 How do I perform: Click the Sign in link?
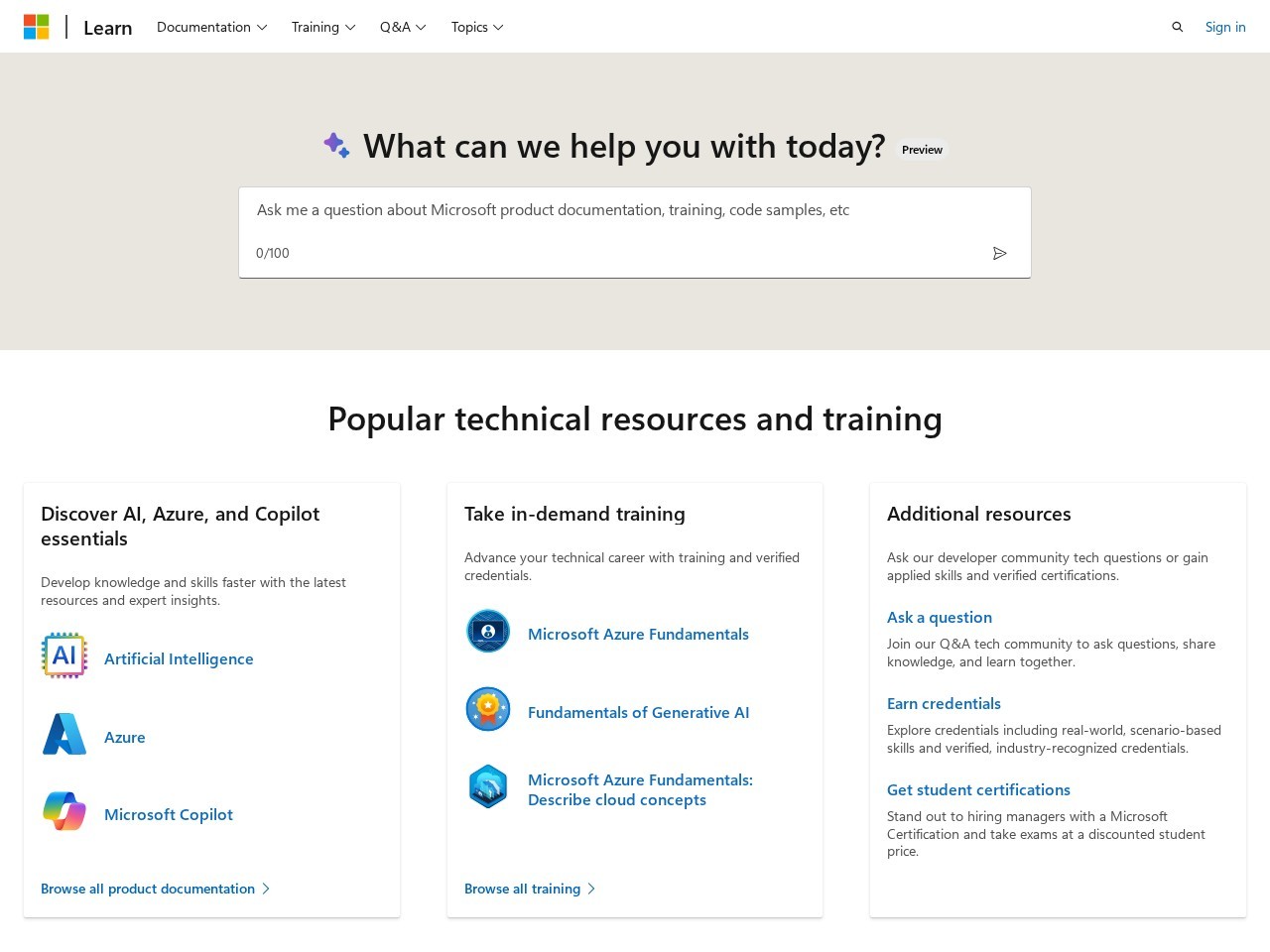point(1224,27)
